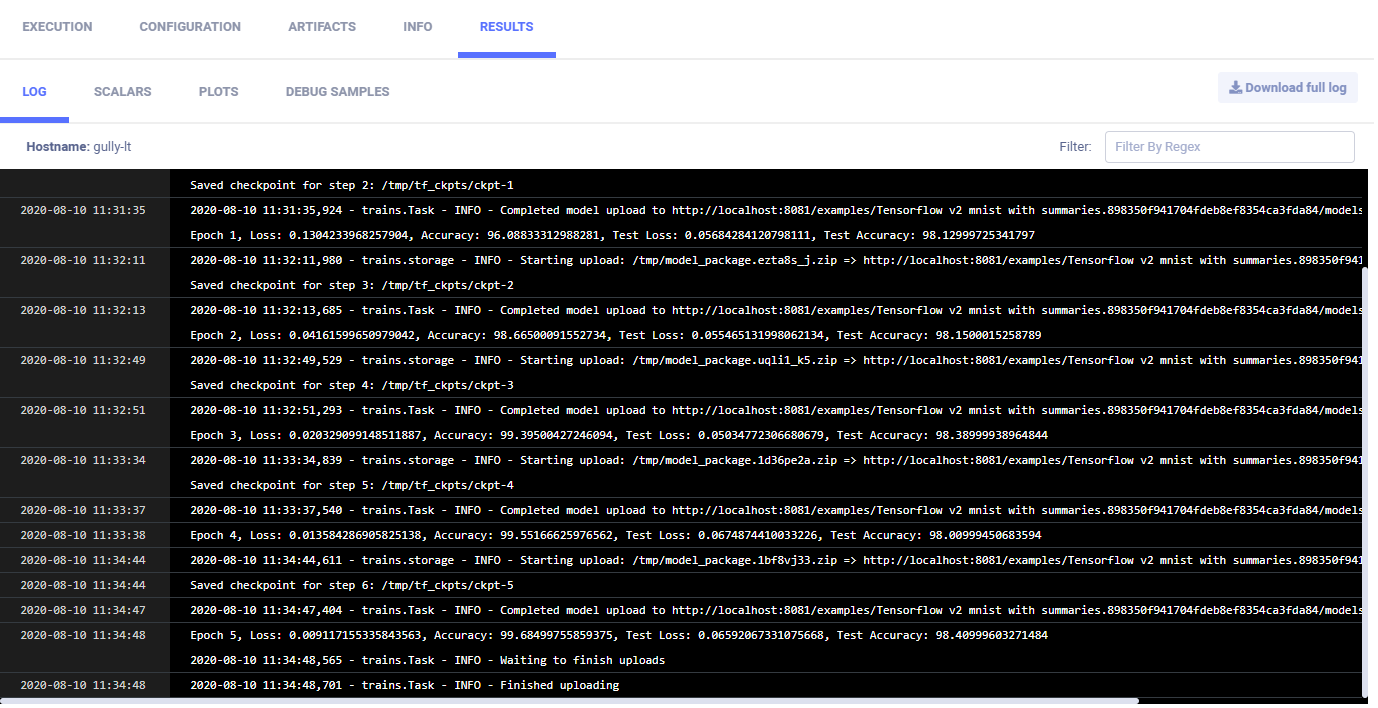Select the Log sub-tab
The width and height of the screenshot is (1378, 708).
pyautogui.click(x=34, y=92)
